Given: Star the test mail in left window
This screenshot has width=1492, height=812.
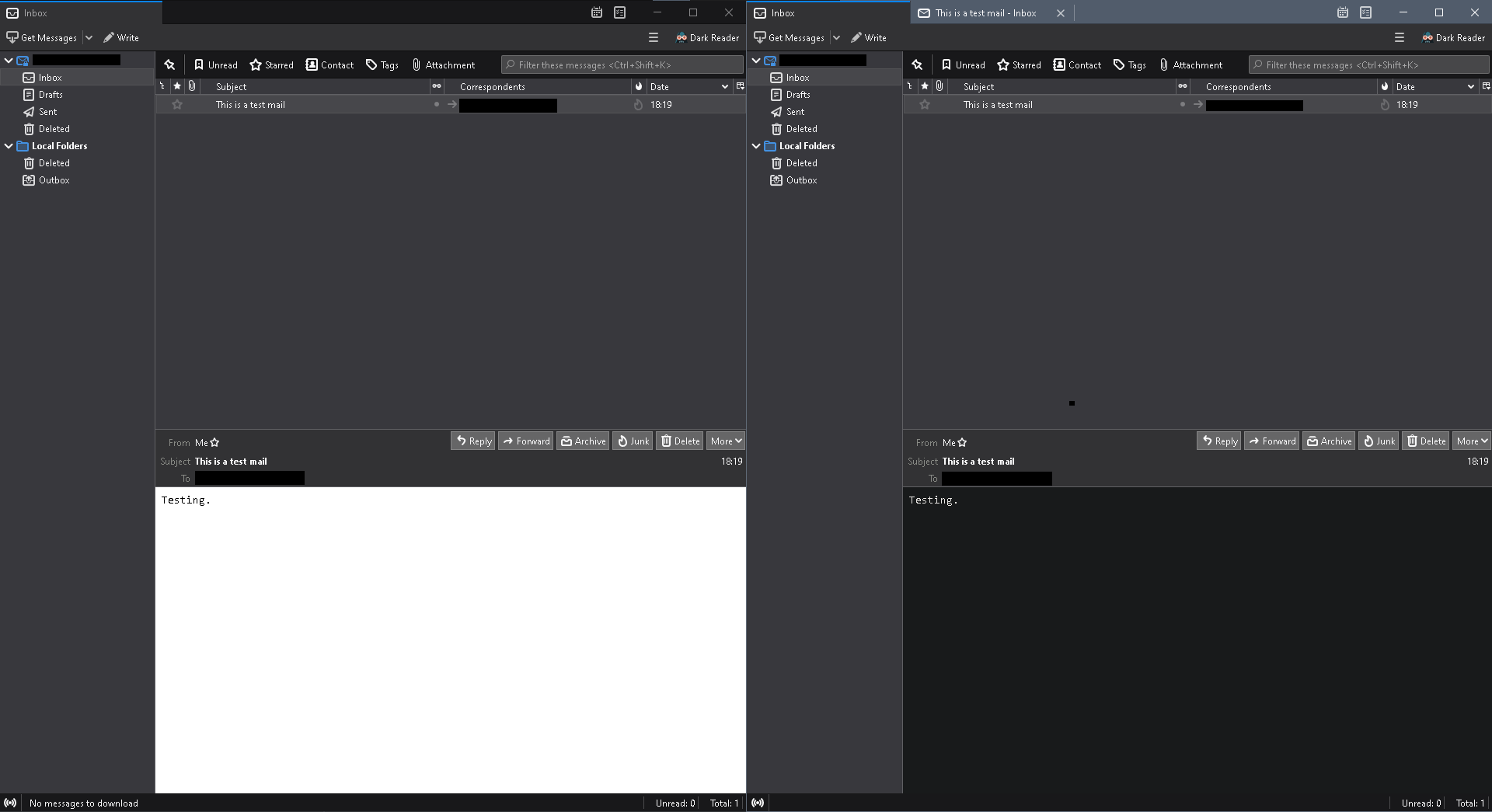Looking at the screenshot, I should (177, 104).
